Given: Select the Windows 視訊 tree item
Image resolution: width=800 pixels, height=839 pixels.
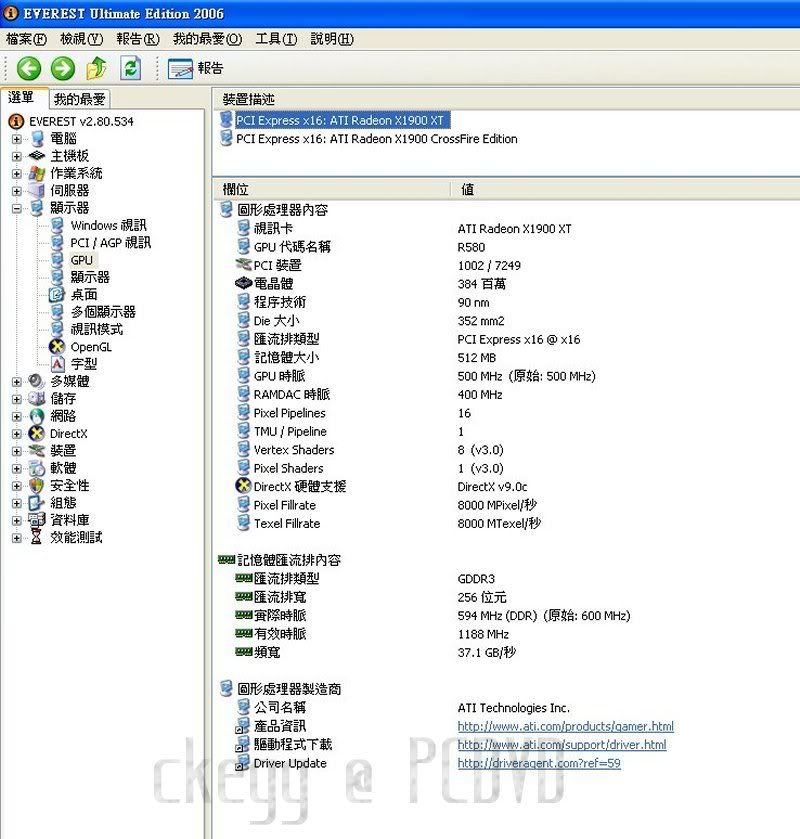Looking at the screenshot, I should pyautogui.click(x=108, y=225).
